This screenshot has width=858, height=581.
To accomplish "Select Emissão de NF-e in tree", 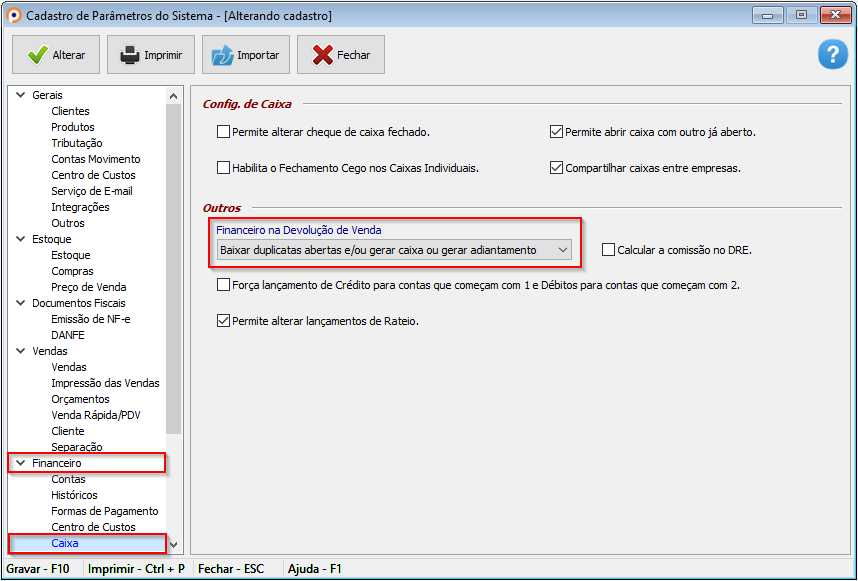I will (x=90, y=319).
